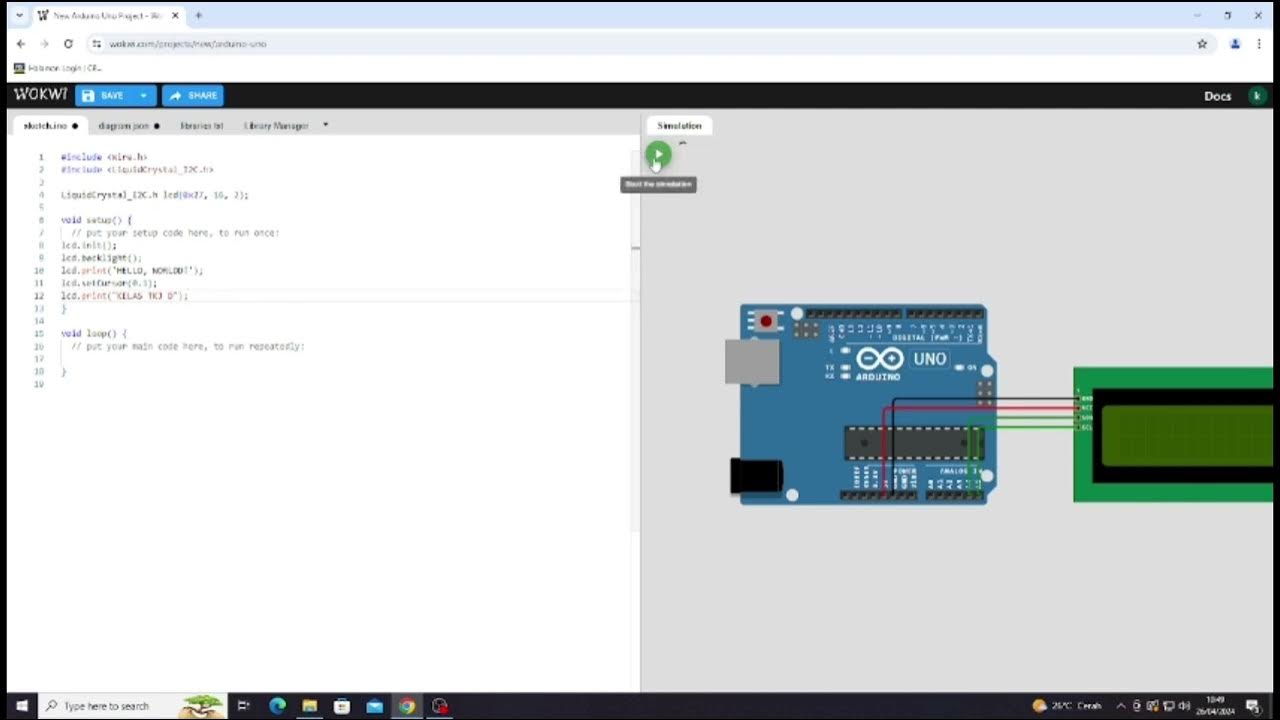Open the bookmark bar login shortcut
This screenshot has height=720, width=1280.
[x=57, y=68]
